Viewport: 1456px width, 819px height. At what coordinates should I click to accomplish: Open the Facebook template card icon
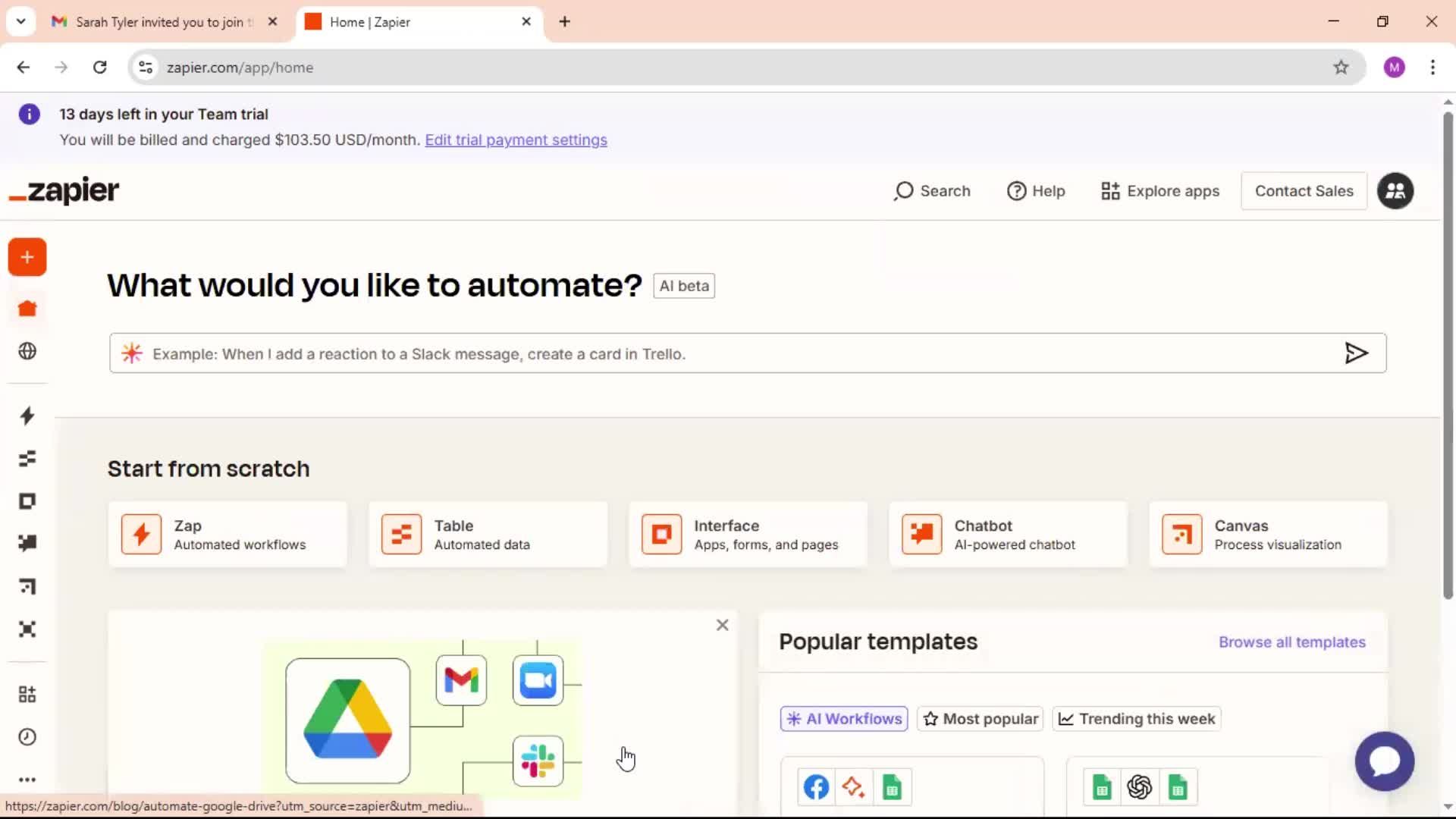click(x=817, y=787)
